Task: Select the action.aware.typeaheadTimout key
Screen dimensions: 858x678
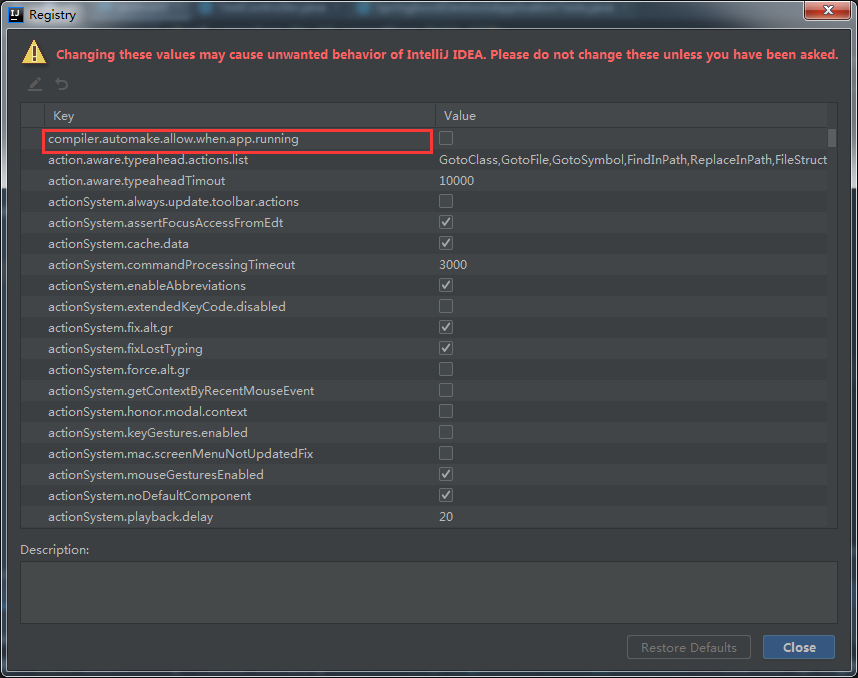Action: (x=136, y=181)
